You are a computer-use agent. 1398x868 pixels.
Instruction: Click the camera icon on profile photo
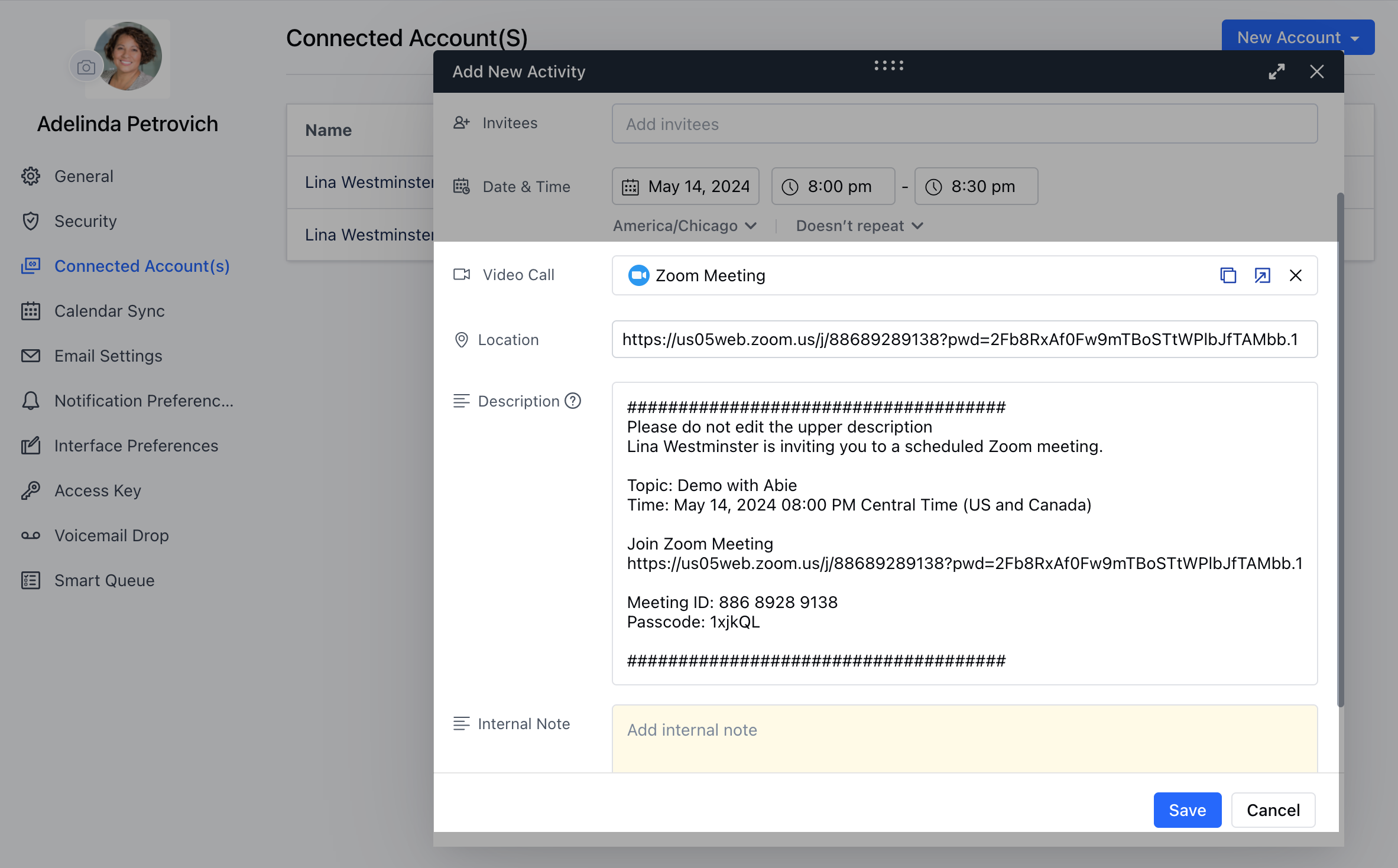click(86, 67)
